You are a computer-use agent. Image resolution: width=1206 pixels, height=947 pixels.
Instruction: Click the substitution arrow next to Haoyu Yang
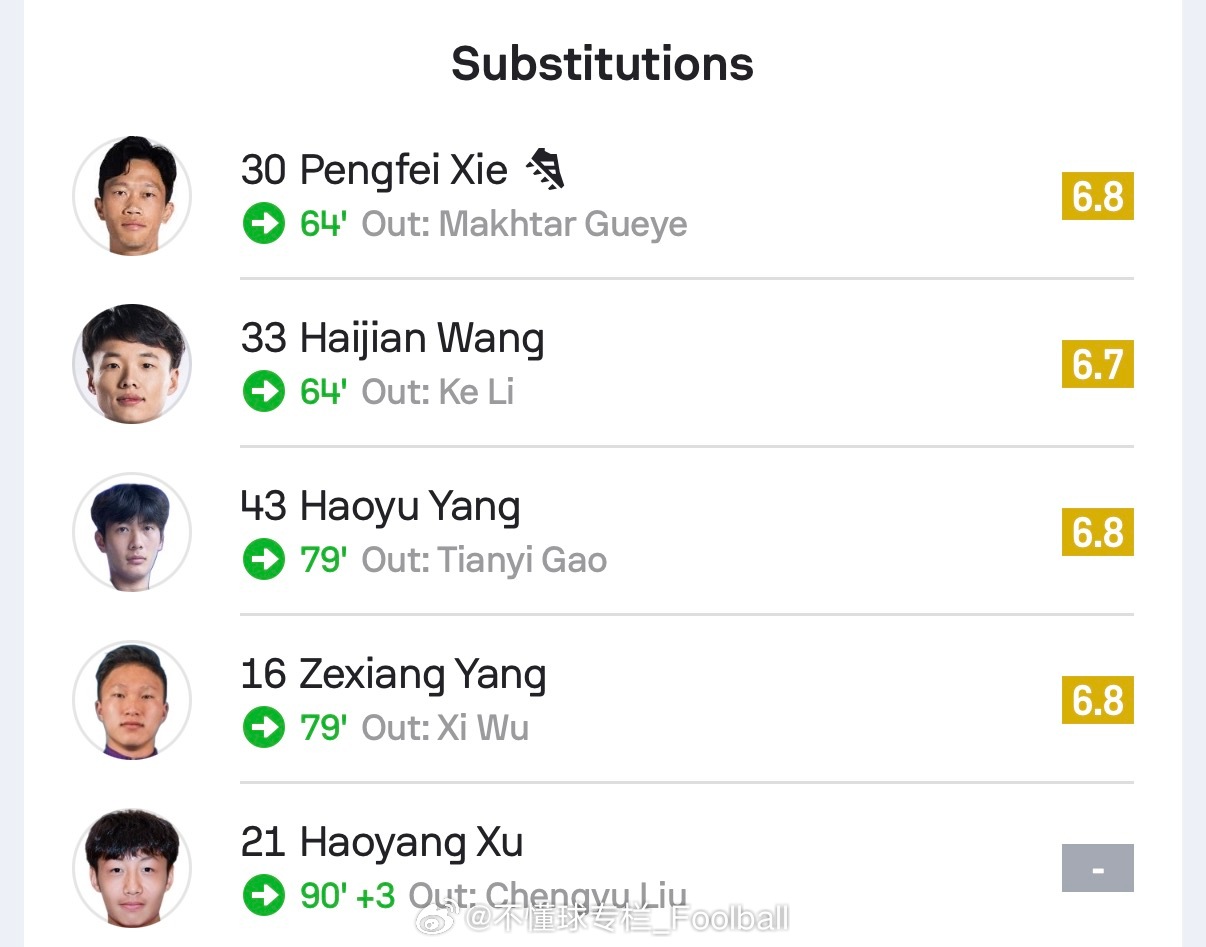(x=263, y=560)
